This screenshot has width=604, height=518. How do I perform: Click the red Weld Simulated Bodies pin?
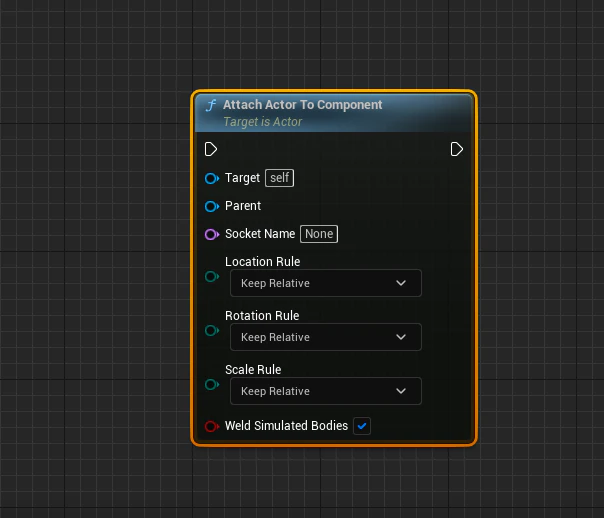(211, 426)
